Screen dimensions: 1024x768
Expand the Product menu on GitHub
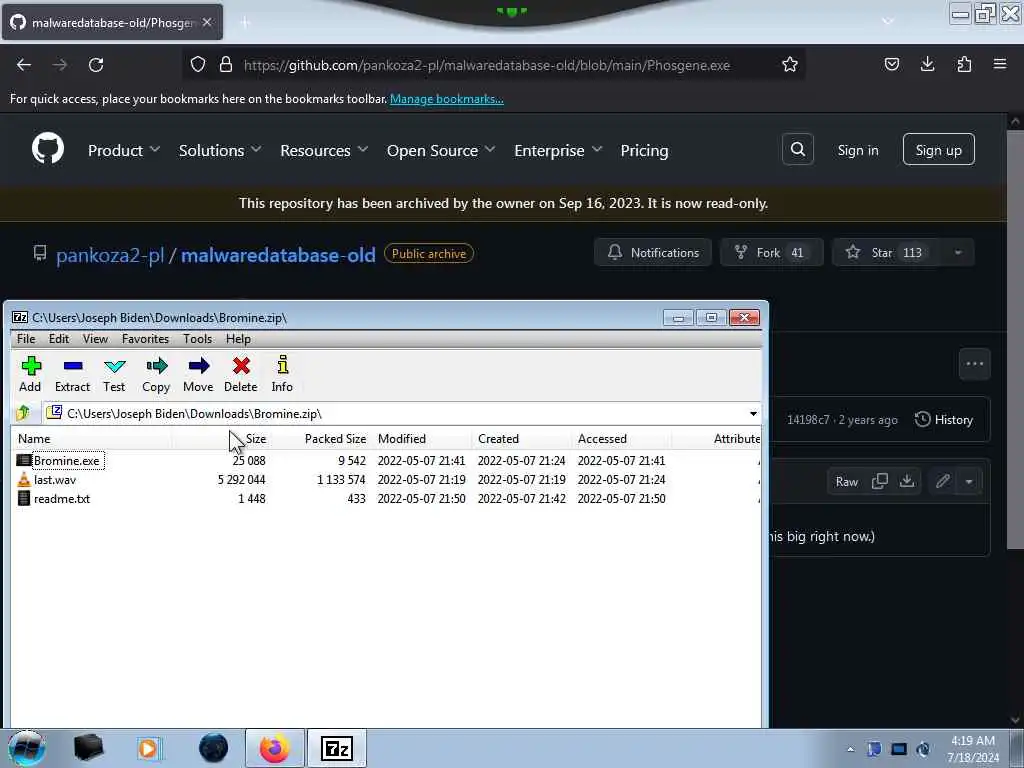[x=124, y=150]
